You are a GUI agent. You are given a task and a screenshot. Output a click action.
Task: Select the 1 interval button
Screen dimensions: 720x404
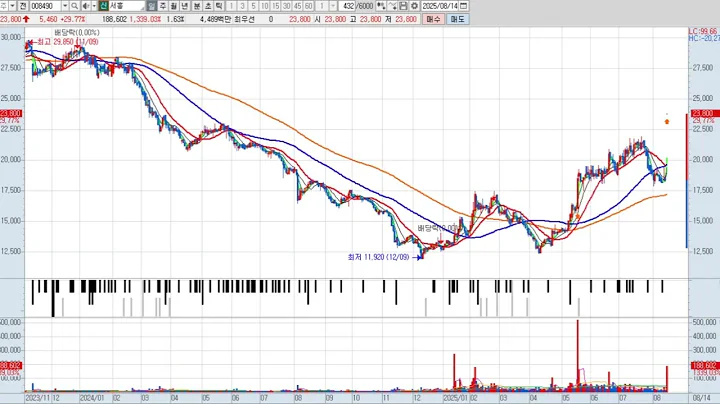tap(231, 6)
